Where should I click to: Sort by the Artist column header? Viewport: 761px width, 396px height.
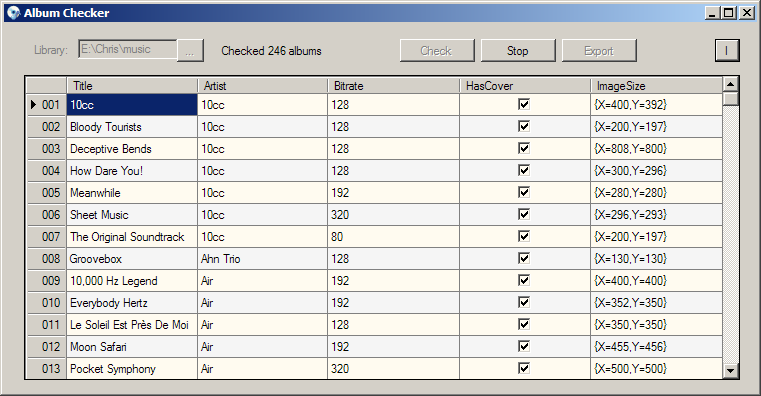(263, 86)
